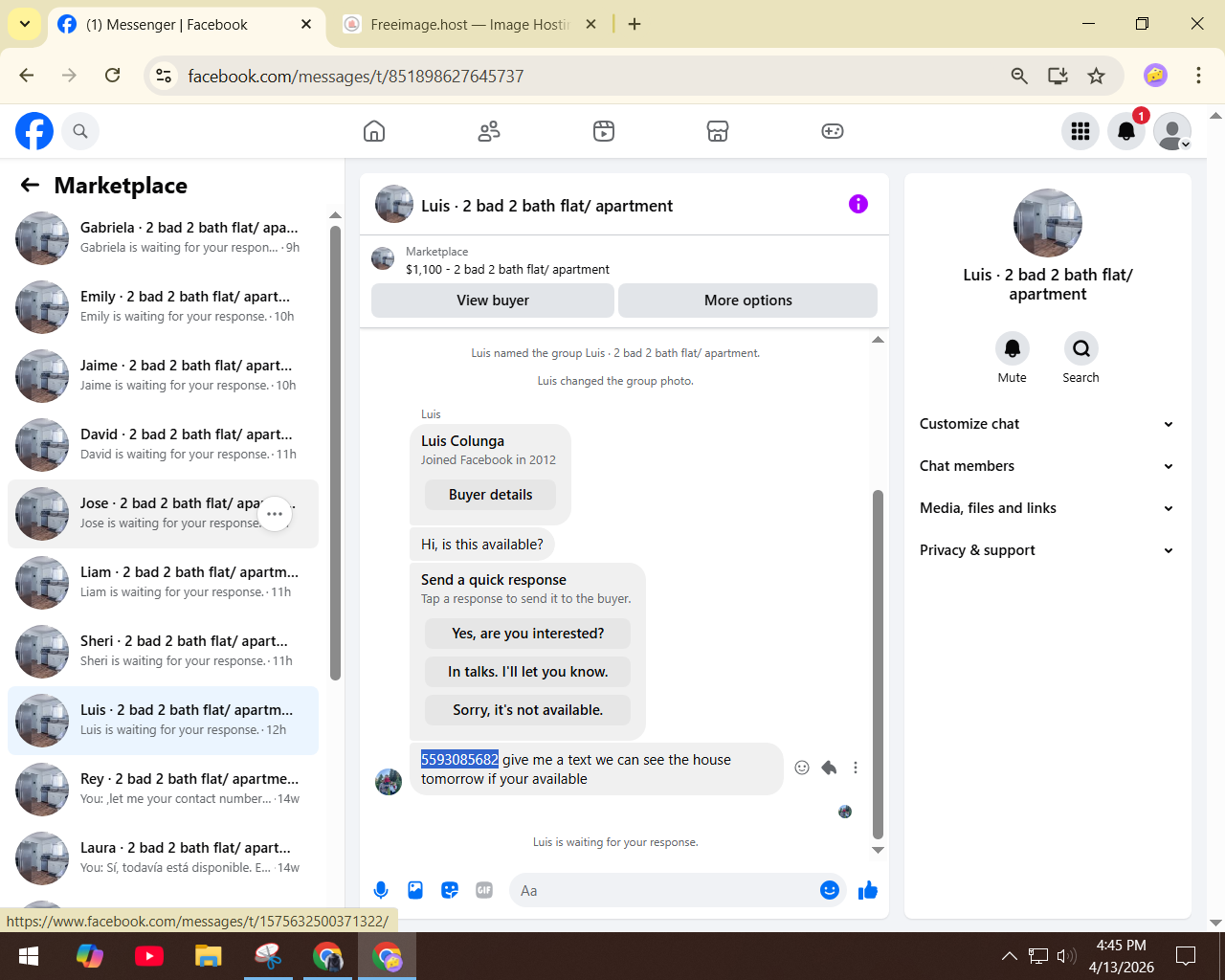Open emoji picker in message box
The width and height of the screenshot is (1225, 980).
(830, 891)
